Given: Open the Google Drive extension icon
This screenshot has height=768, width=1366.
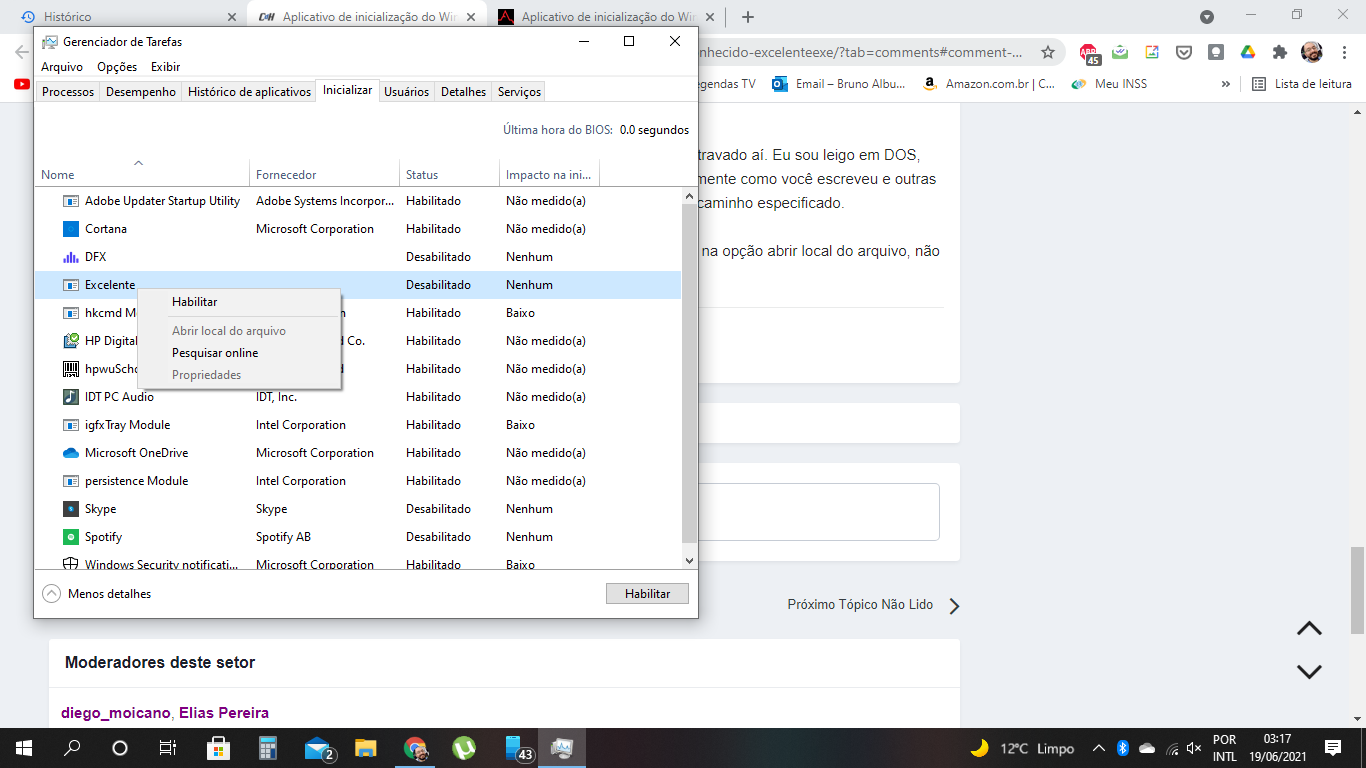Looking at the screenshot, I should (1248, 52).
